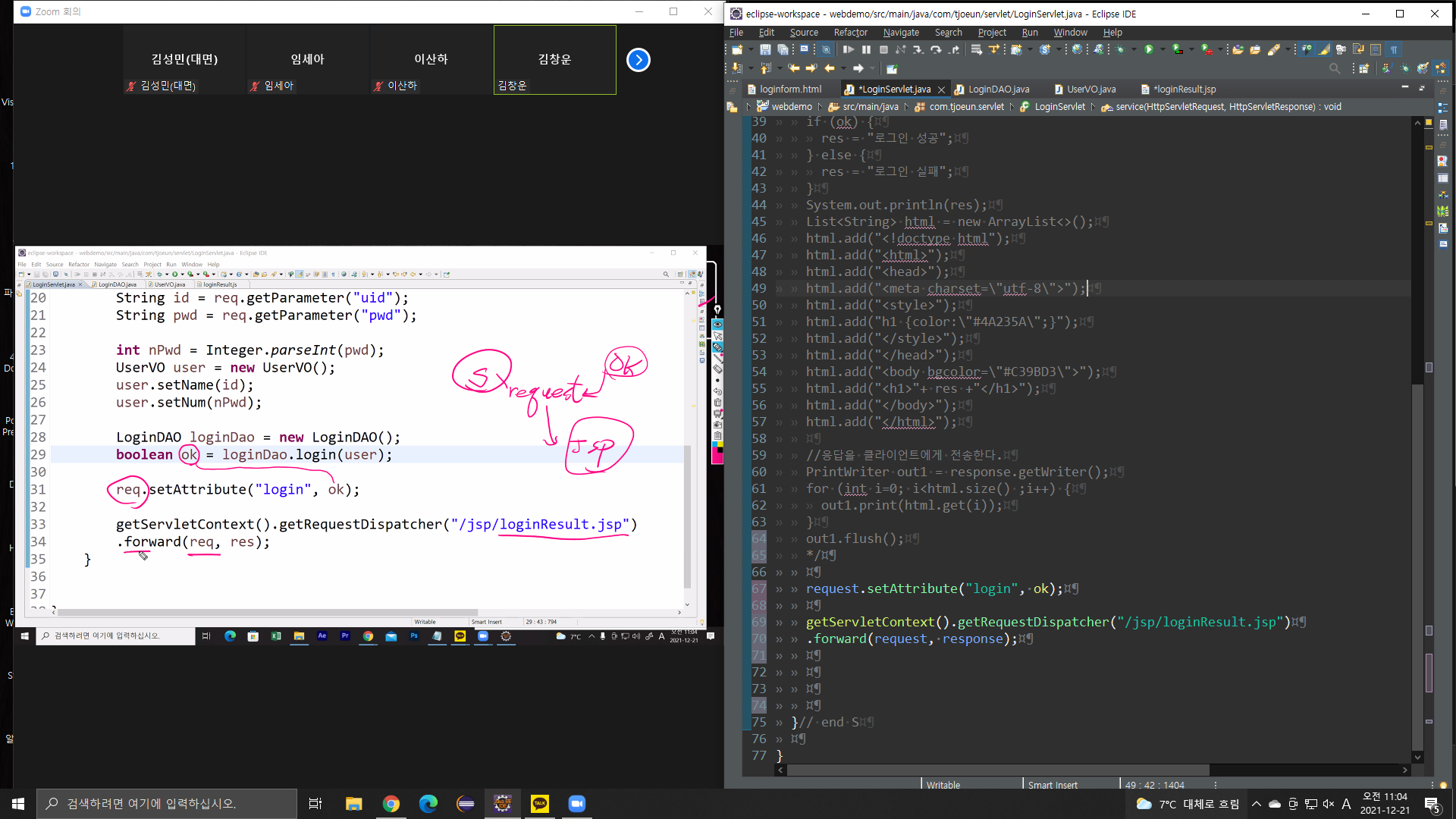The width and height of the screenshot is (1456, 819).
Task: Click the Run green play icon
Action: click(1149, 49)
